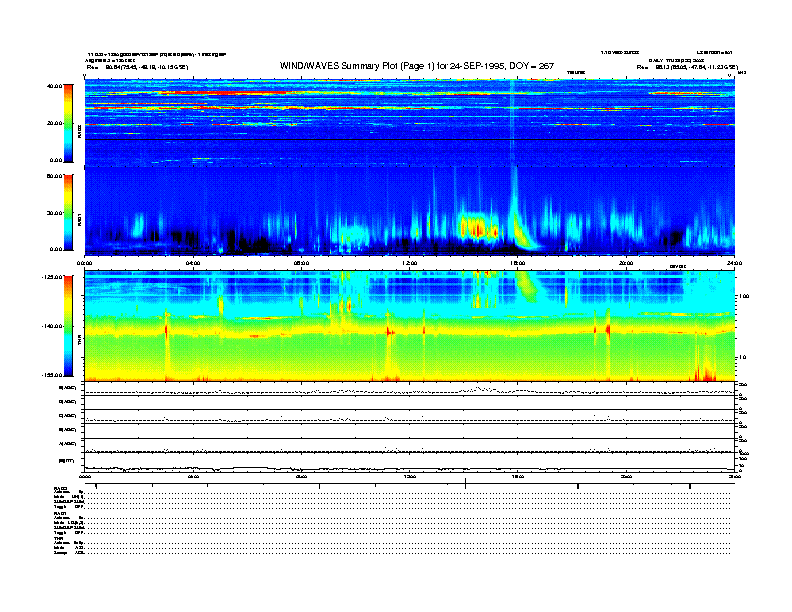792x612 pixels.
Task: Click the -140.00 label on TNR color scale
Action: point(53,326)
